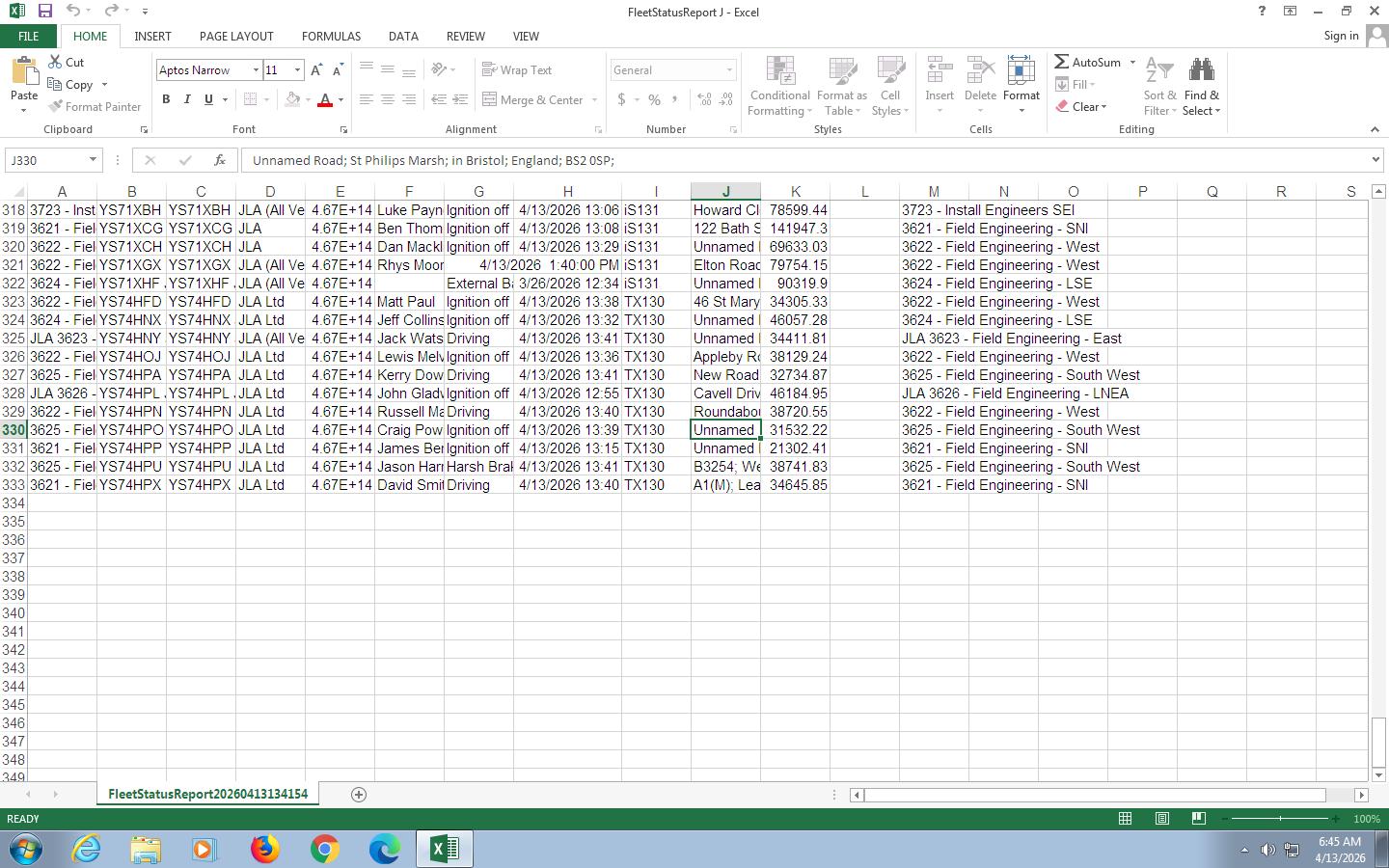The width and height of the screenshot is (1389, 868).
Task: Click the Insert Function fx icon
Action: click(x=220, y=160)
